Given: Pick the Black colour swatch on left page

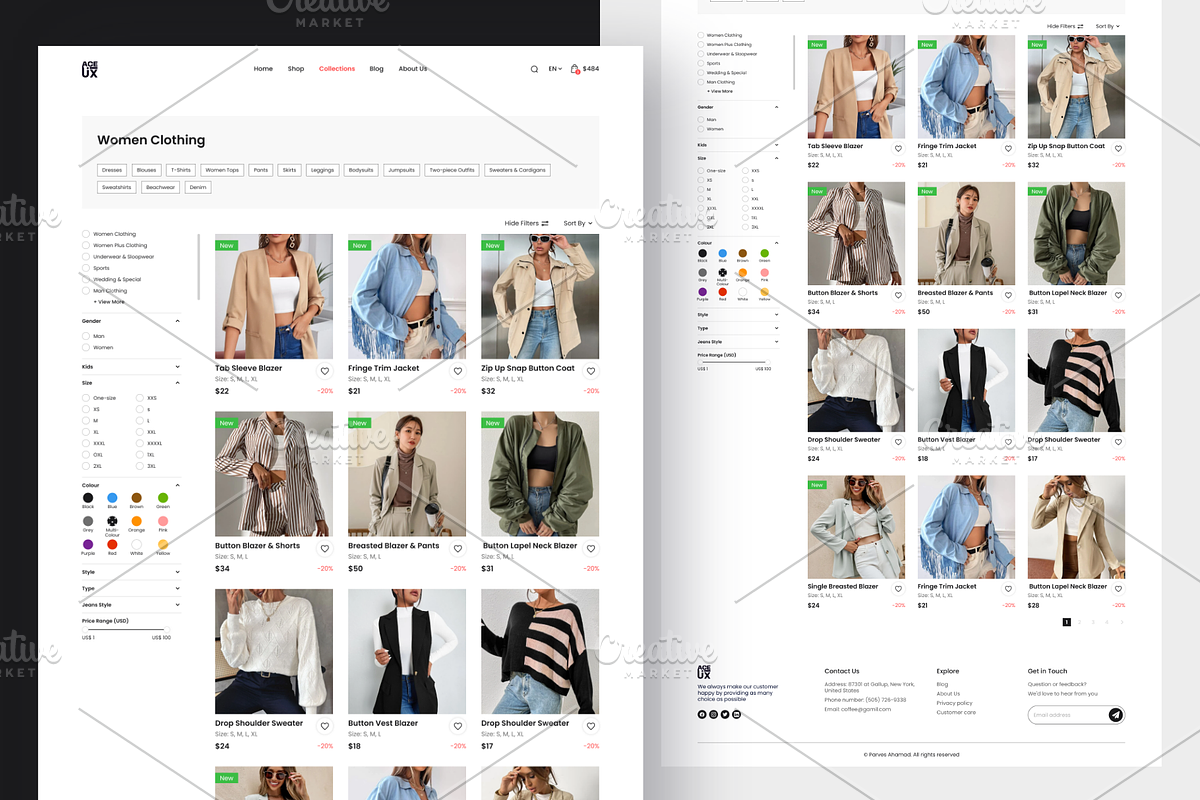Looking at the screenshot, I should coord(88,498).
